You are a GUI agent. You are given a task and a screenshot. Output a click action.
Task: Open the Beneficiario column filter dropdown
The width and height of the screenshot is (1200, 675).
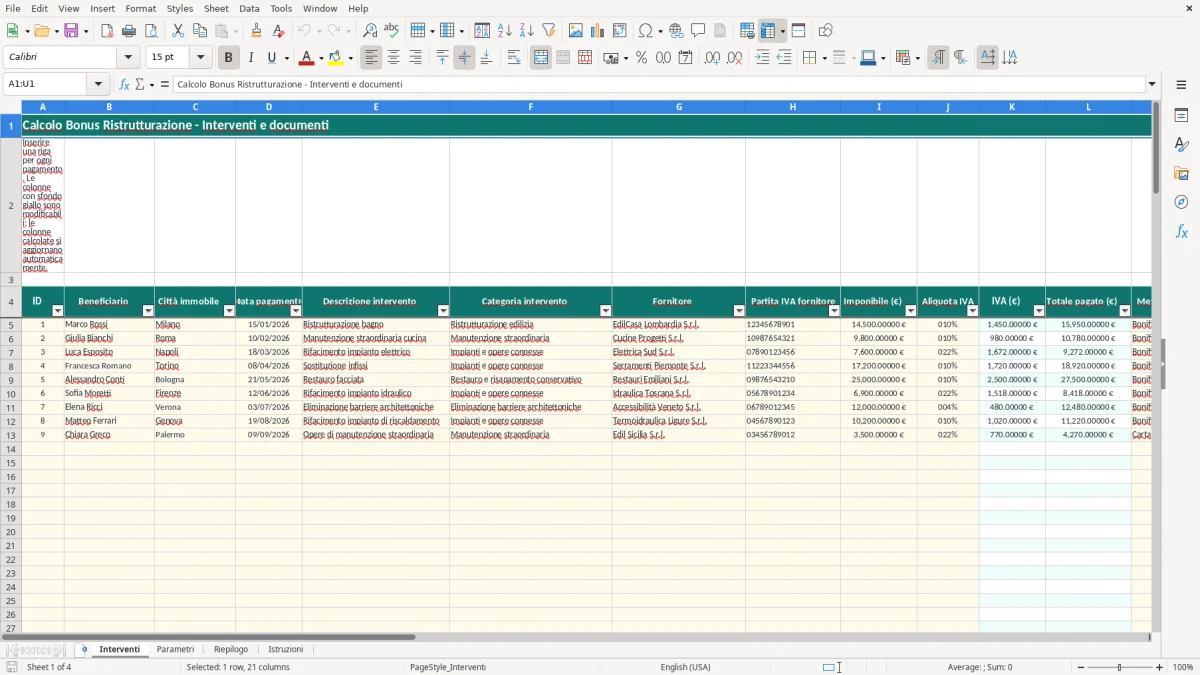tap(148, 311)
